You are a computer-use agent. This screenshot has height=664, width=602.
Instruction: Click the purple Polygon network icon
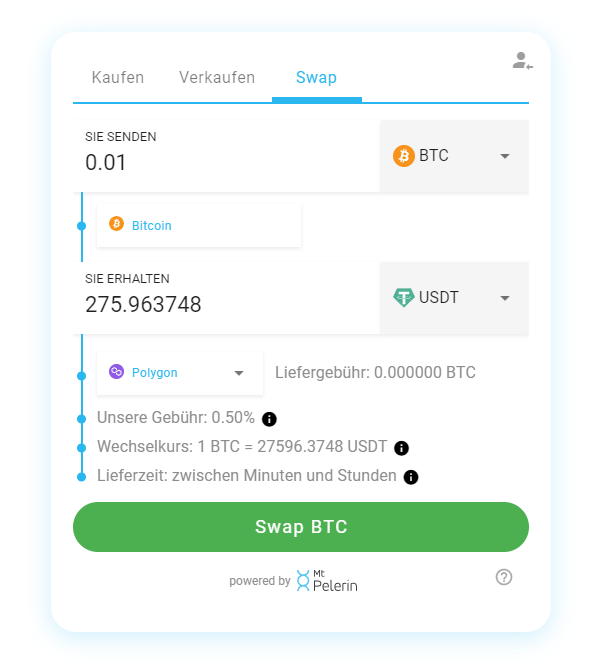(x=116, y=373)
